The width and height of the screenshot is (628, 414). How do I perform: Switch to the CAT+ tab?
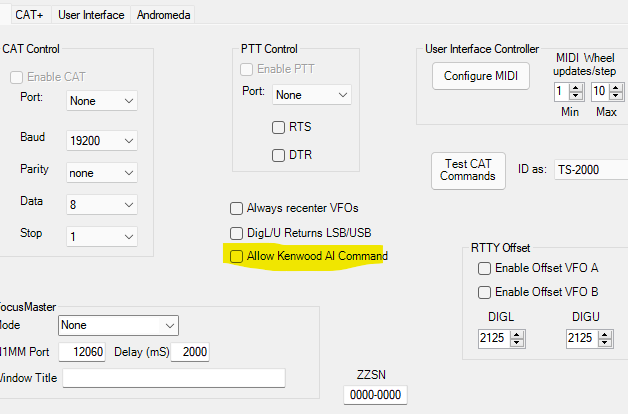[28, 15]
